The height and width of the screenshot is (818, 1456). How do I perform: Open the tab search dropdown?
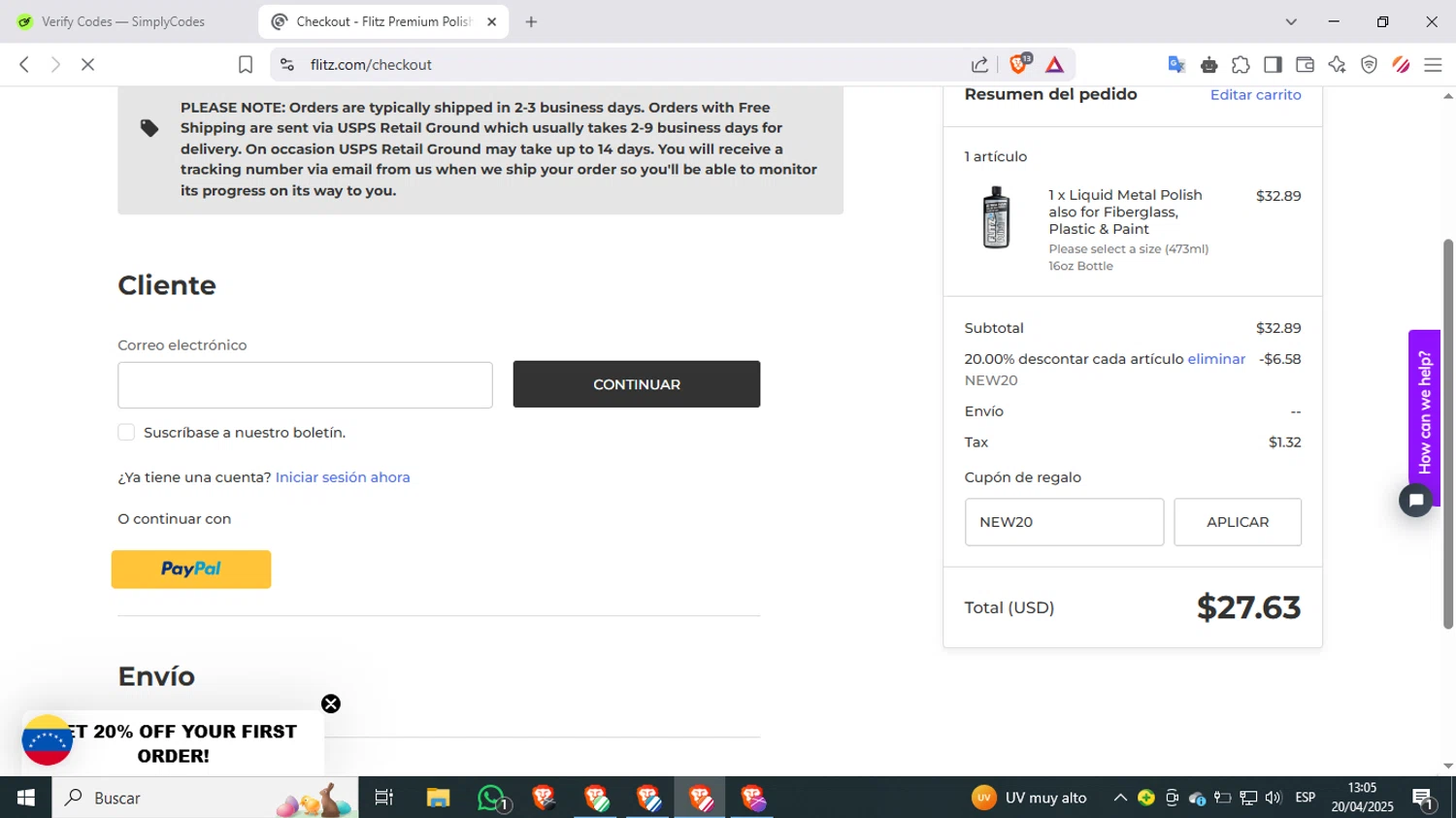[1291, 21]
